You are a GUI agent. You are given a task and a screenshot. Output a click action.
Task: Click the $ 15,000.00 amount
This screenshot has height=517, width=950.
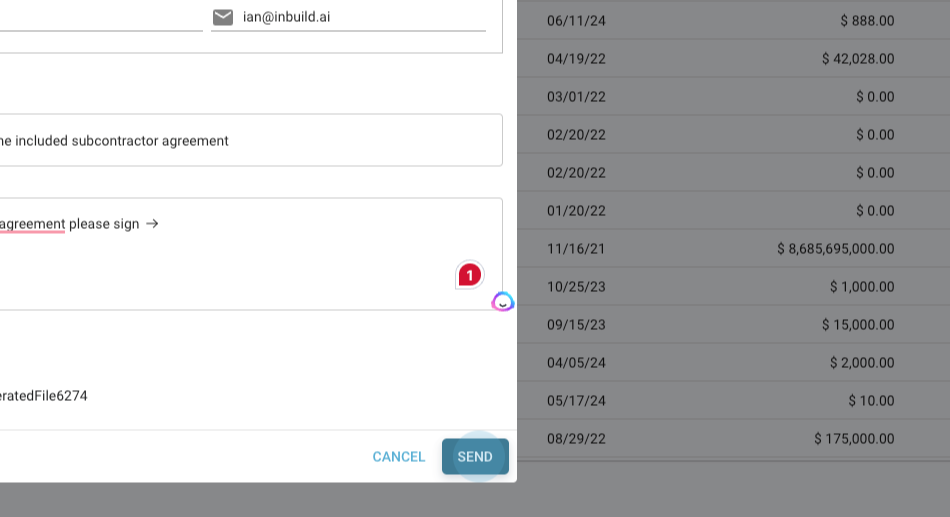858,325
